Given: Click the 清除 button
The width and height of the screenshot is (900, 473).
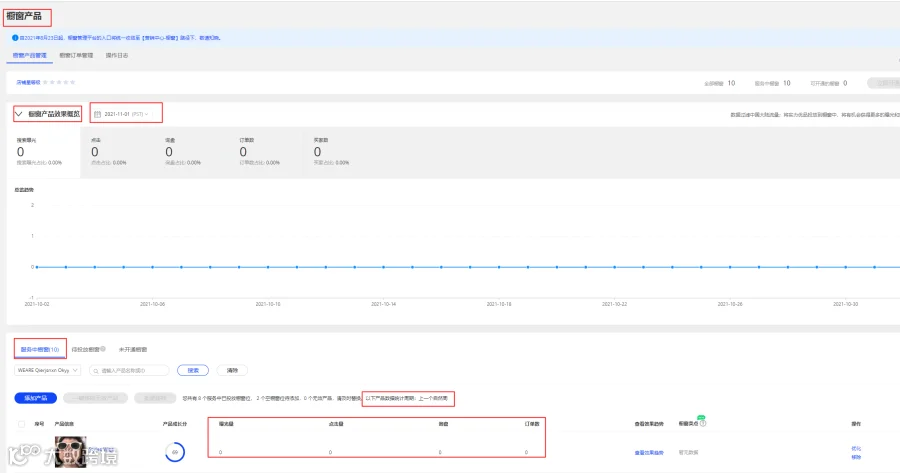Looking at the screenshot, I should click(232, 371).
